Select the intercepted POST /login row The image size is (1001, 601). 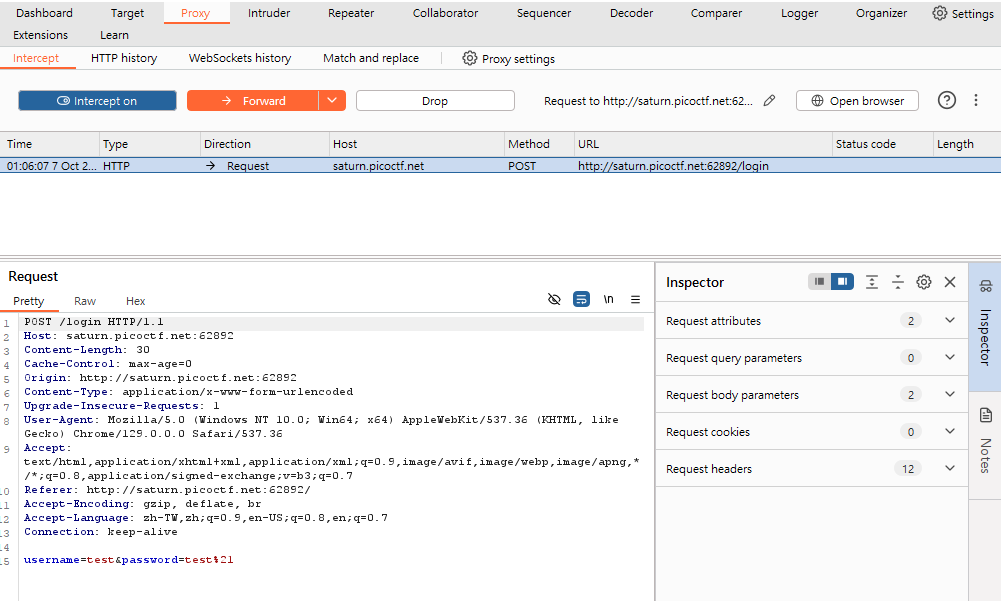coord(500,165)
